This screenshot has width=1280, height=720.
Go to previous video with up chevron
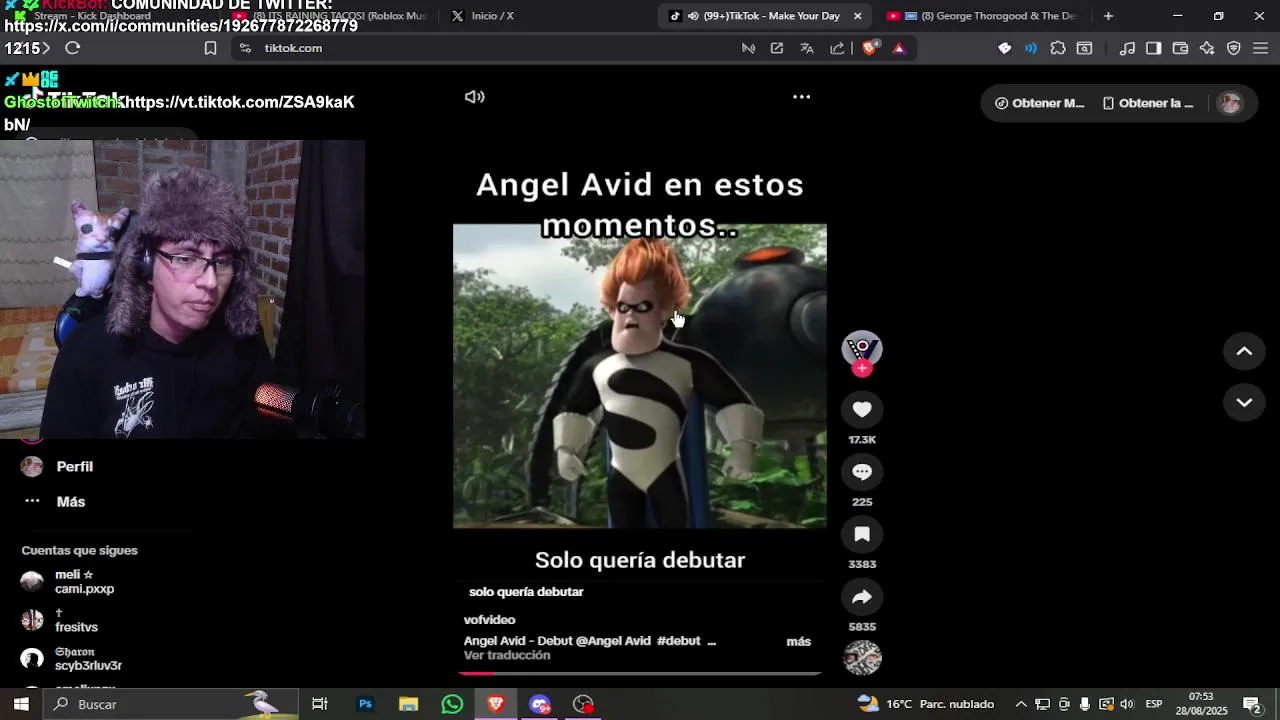click(1244, 351)
